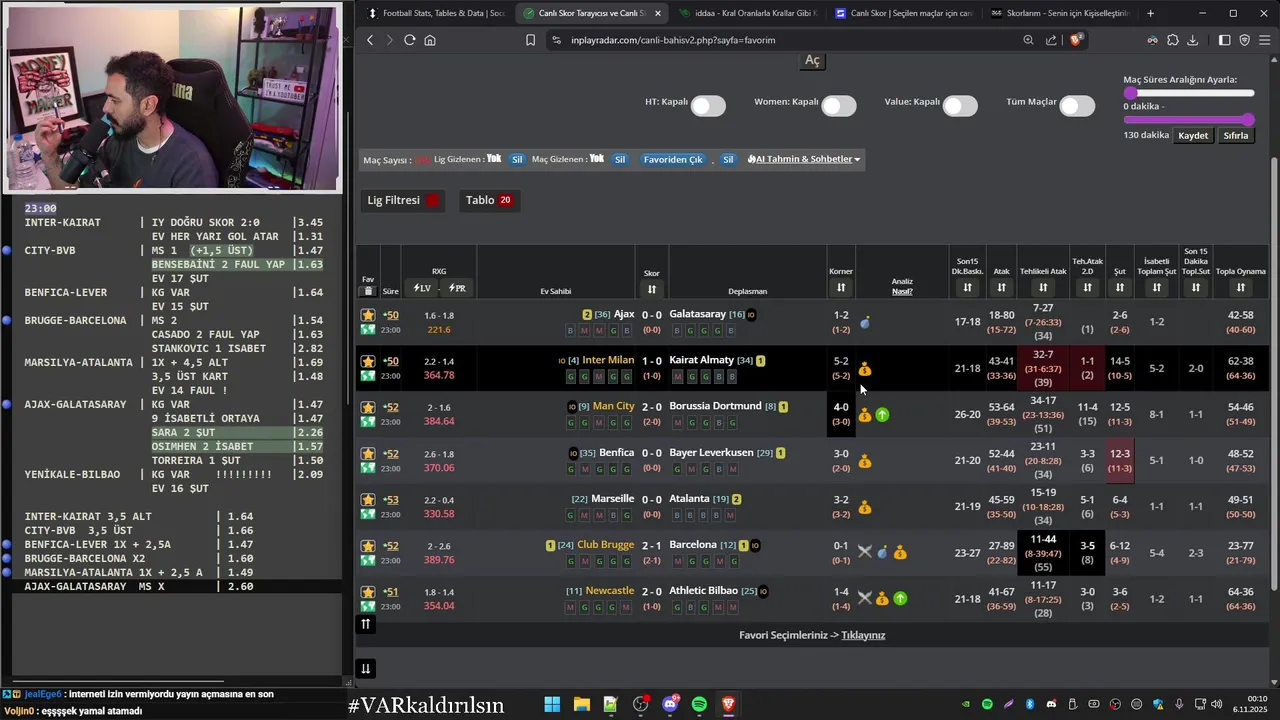The height and width of the screenshot is (720, 1280).
Task: Open Discord from the taskbar
Action: click(x=670, y=705)
